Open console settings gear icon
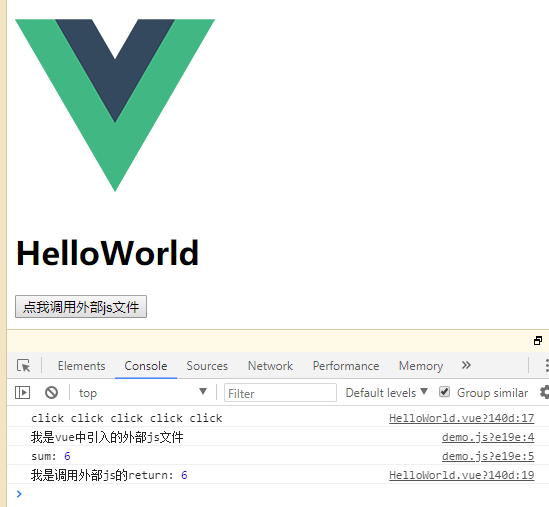The height and width of the screenshot is (507, 549). click(x=544, y=392)
